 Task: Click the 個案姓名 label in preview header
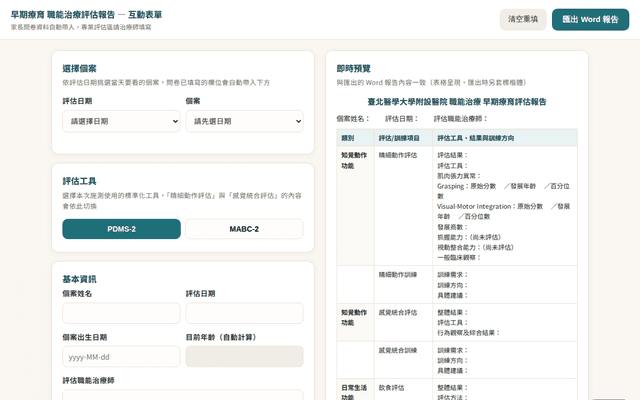353,119
